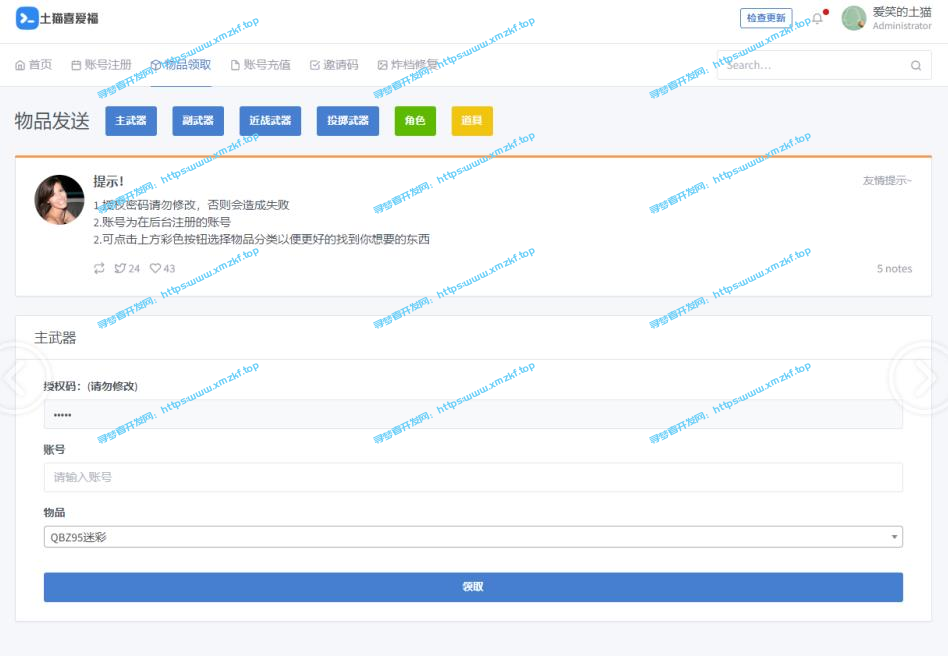Click the 爱笑的土猫 username text
Image resolution: width=948 pixels, height=656 pixels.
pos(901,11)
